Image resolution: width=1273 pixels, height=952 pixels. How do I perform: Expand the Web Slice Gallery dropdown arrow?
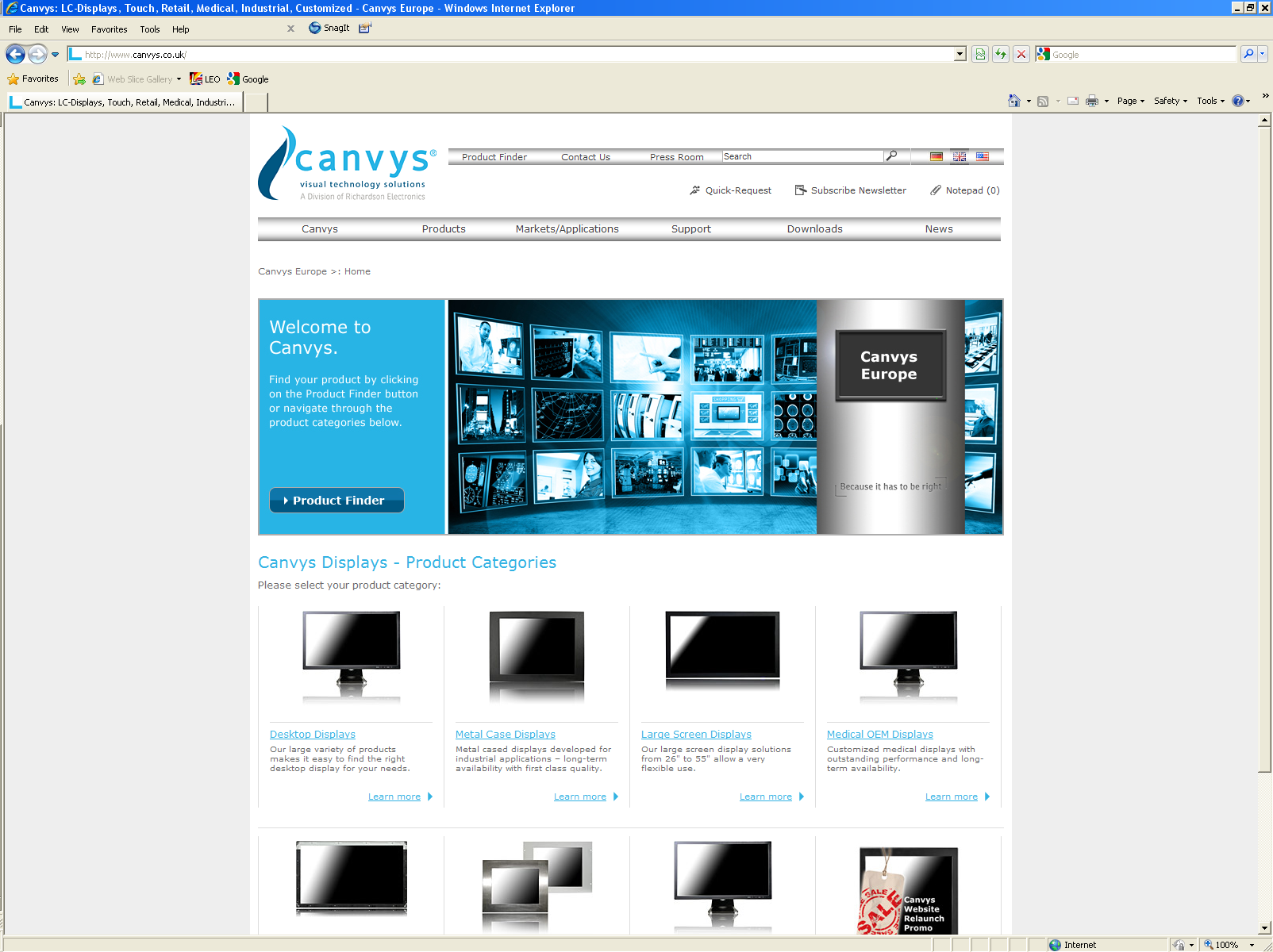[179, 79]
